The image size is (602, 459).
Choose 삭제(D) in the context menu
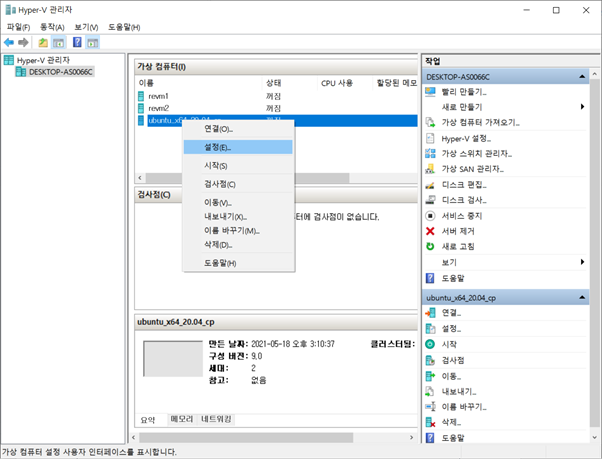pos(238,244)
